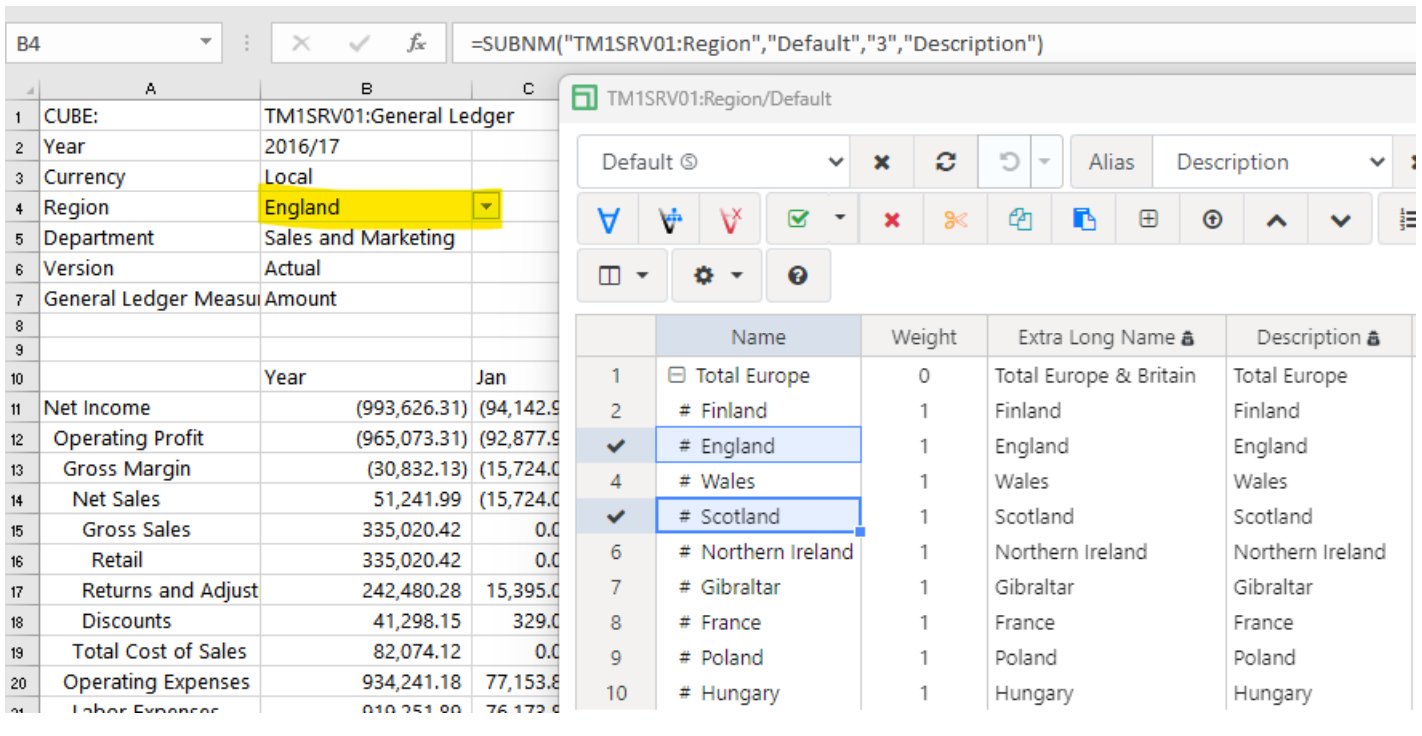Click the Extra Long Name column header
1422x736 pixels.
coord(1106,337)
